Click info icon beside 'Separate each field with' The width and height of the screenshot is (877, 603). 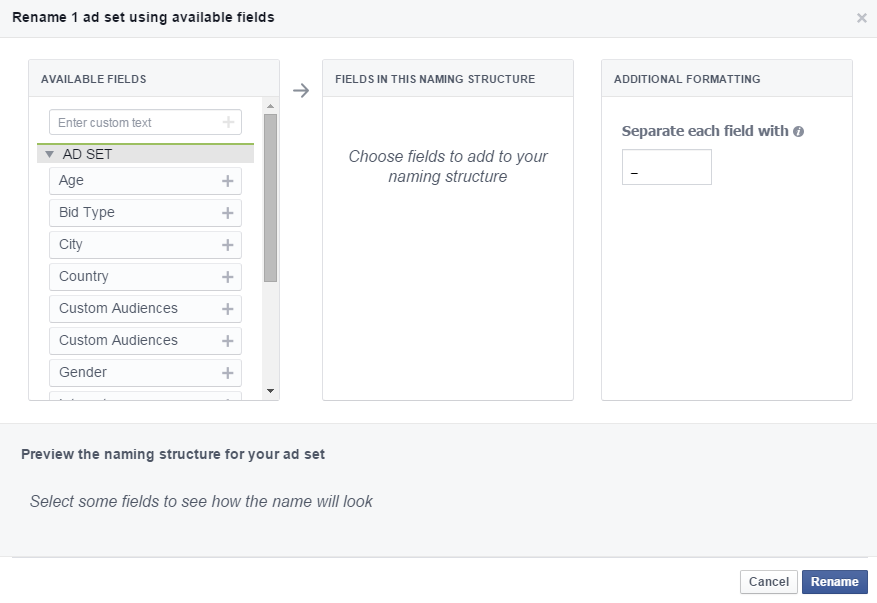click(799, 132)
